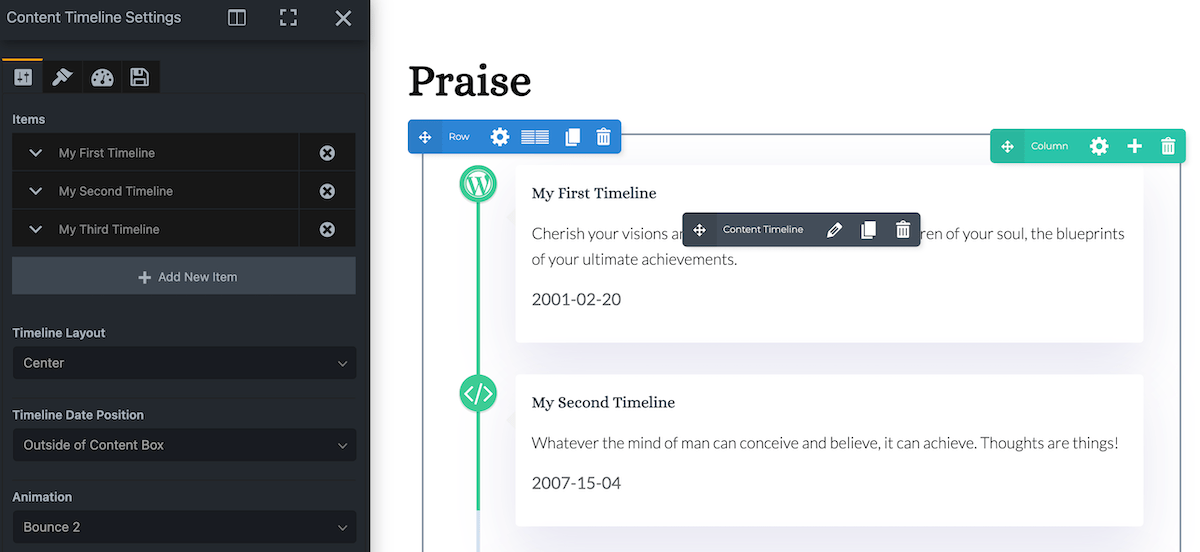Image resolution: width=1200 pixels, height=552 pixels.
Task: Open the Timeline Layout dropdown
Action: 184,363
